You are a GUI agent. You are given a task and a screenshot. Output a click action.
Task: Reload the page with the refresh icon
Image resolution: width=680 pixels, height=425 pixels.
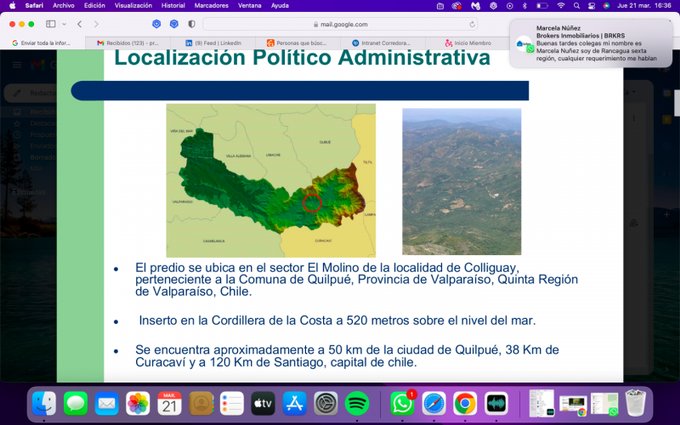472,24
